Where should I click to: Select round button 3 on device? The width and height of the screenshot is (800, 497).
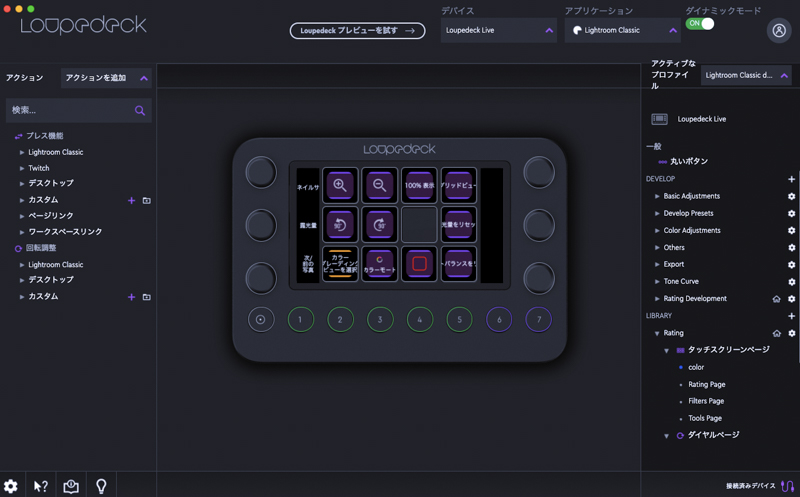(x=380, y=319)
